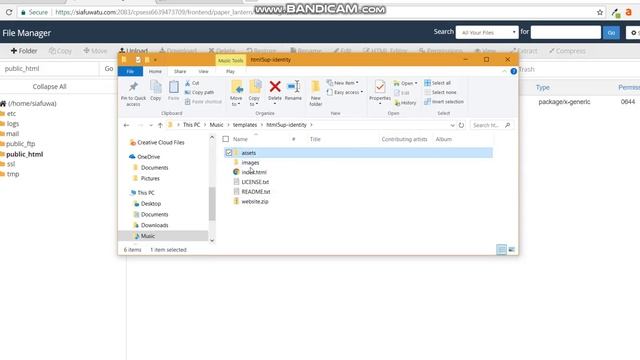
Task: Uncheck the assets folder checkbox
Action: [x=229, y=153]
